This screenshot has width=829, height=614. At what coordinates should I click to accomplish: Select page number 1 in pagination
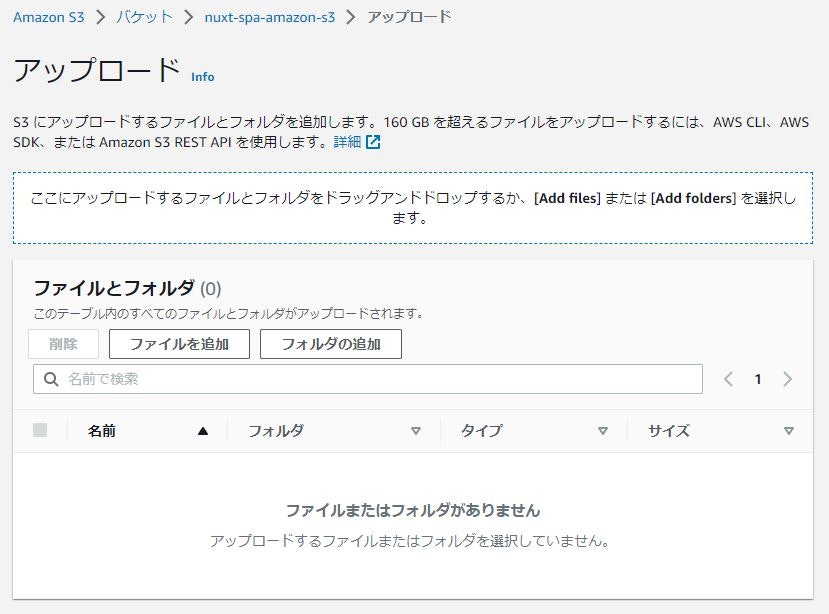758,379
